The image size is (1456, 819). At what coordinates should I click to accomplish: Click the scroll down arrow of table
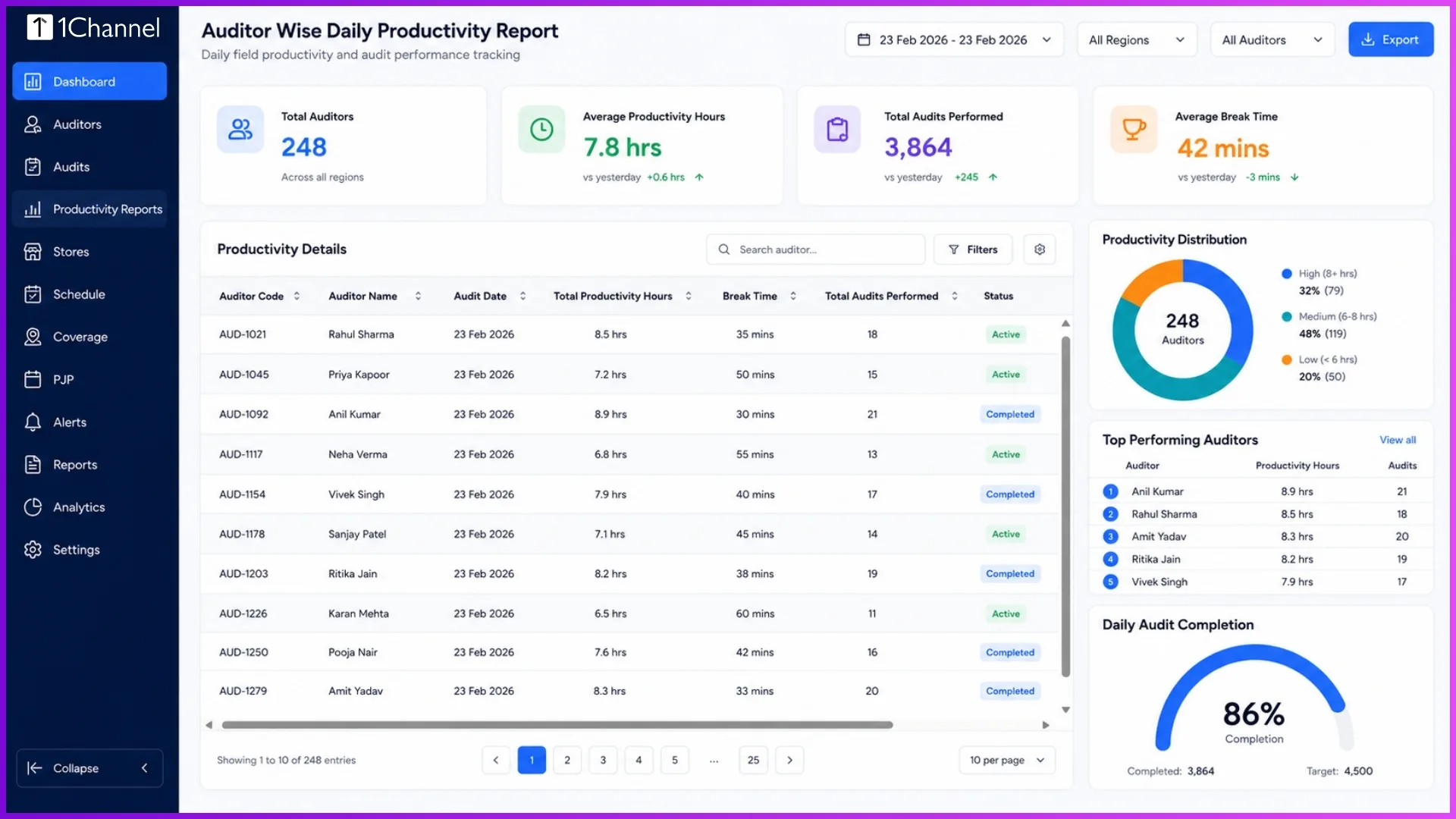click(x=1065, y=711)
